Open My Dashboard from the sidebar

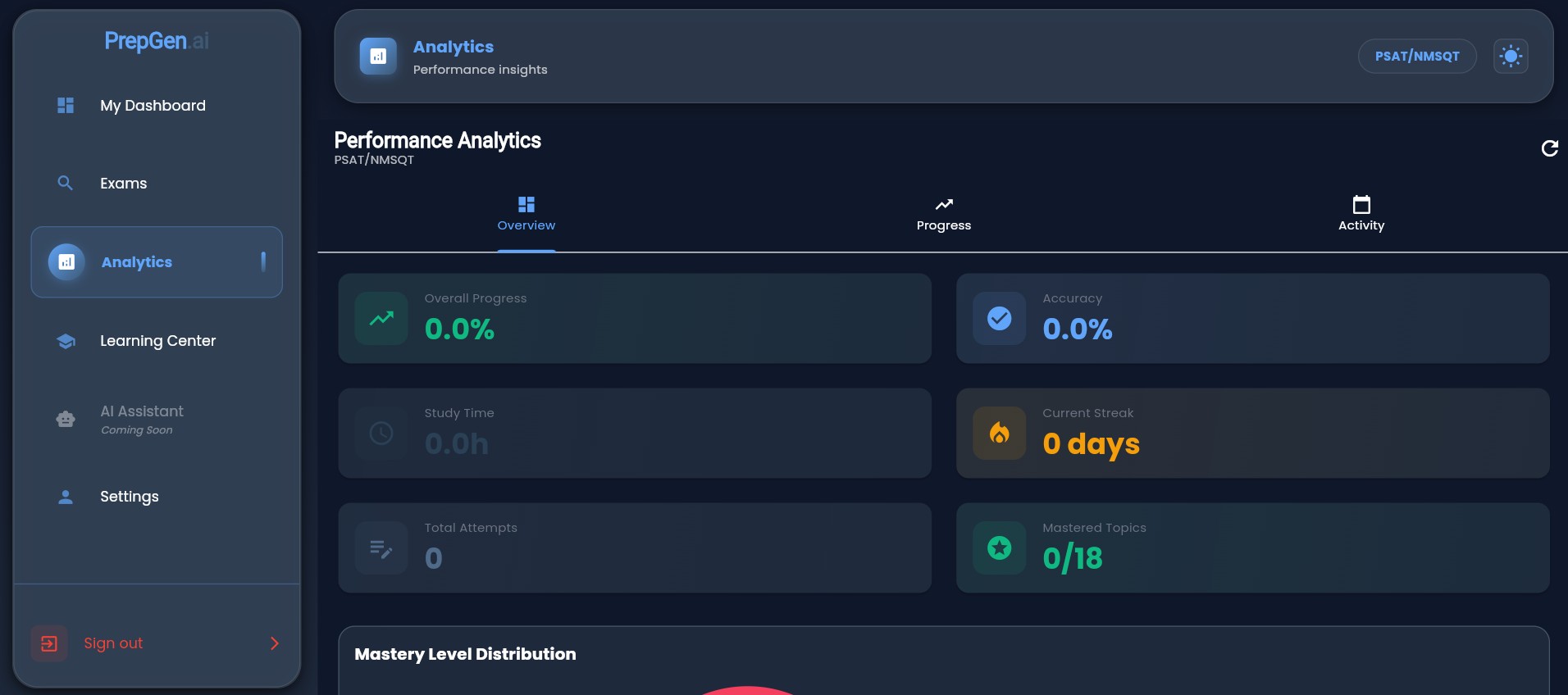[x=153, y=106]
